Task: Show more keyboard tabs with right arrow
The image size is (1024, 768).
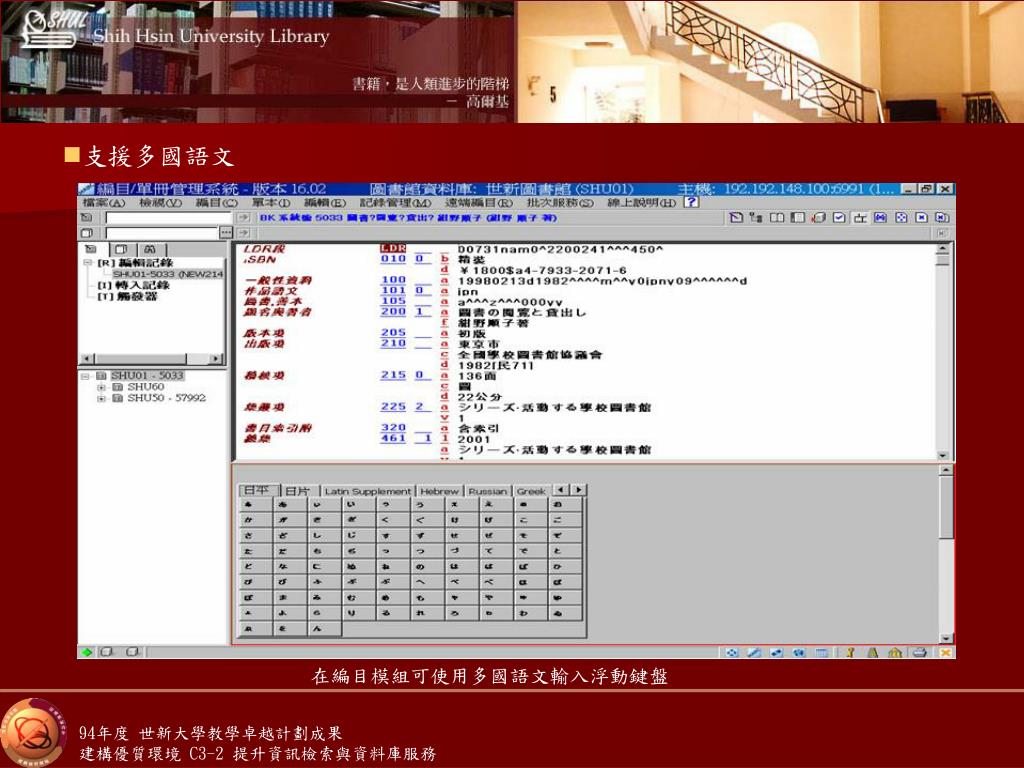Action: click(578, 490)
